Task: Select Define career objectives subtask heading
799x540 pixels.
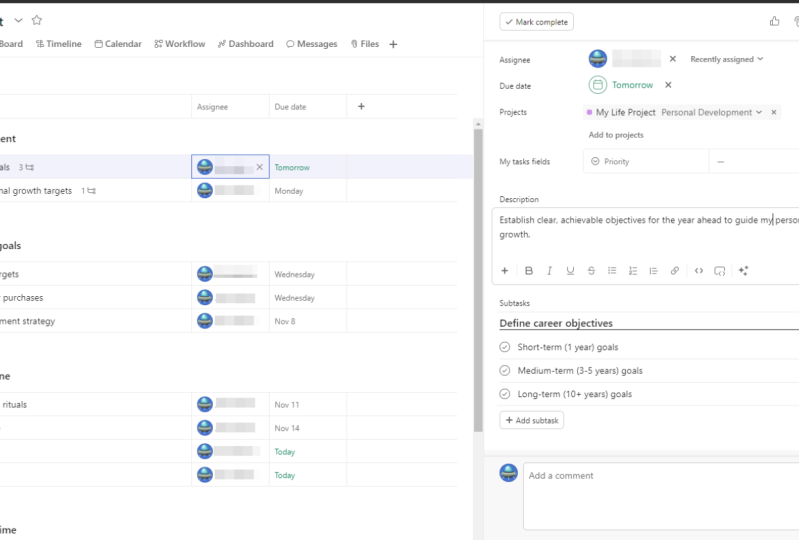Action: pos(556,323)
